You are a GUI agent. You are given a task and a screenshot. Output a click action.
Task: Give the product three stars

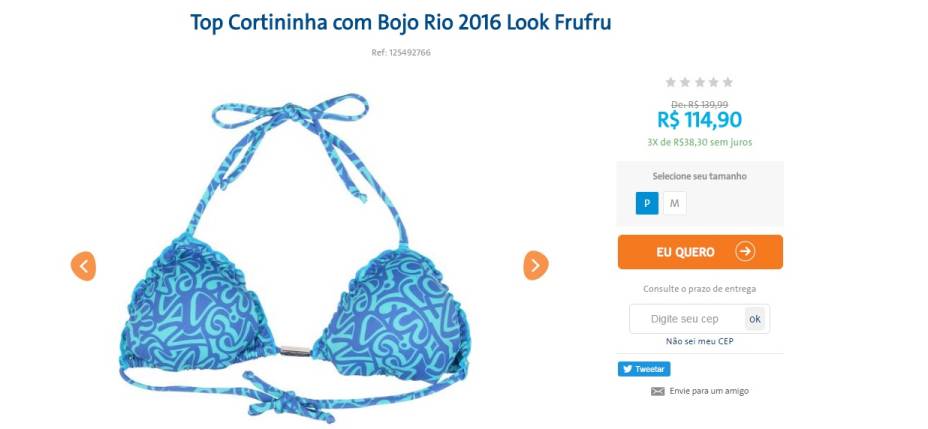point(700,82)
